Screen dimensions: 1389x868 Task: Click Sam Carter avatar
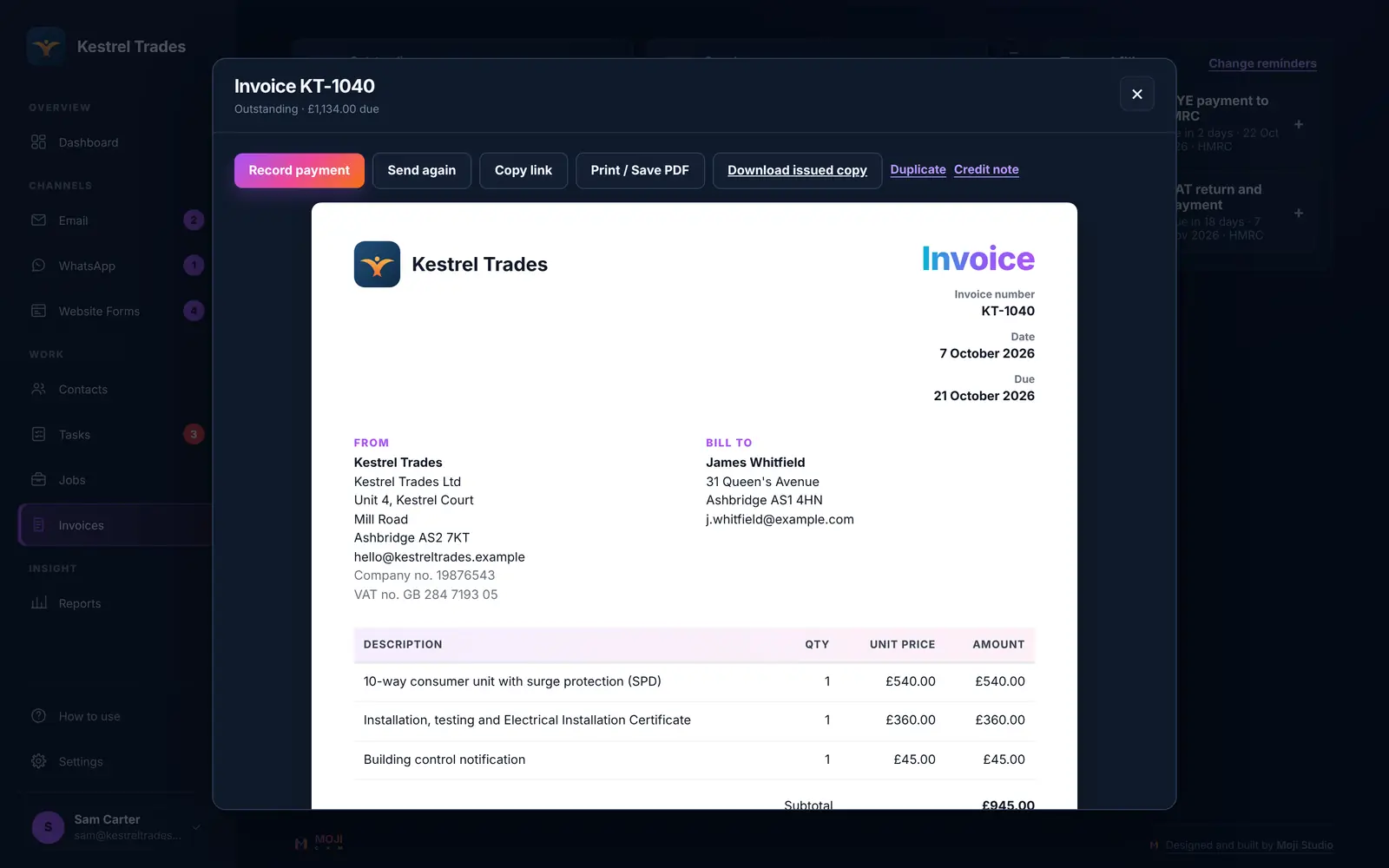(48, 827)
